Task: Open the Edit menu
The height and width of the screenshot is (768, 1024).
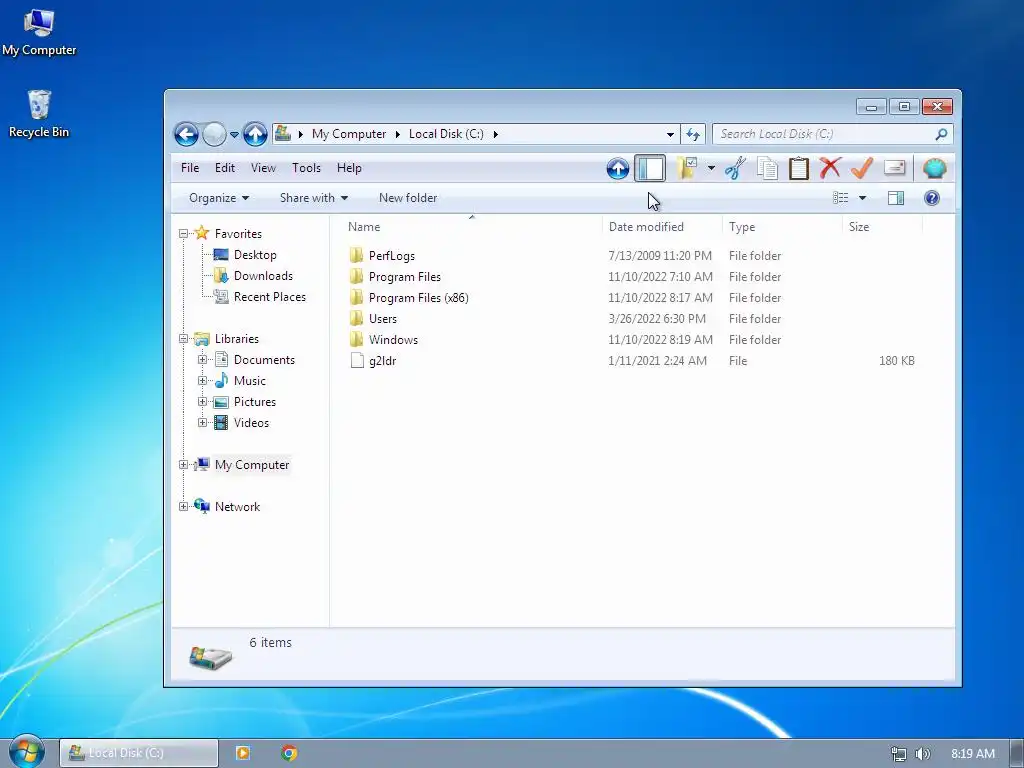Action: [225, 168]
